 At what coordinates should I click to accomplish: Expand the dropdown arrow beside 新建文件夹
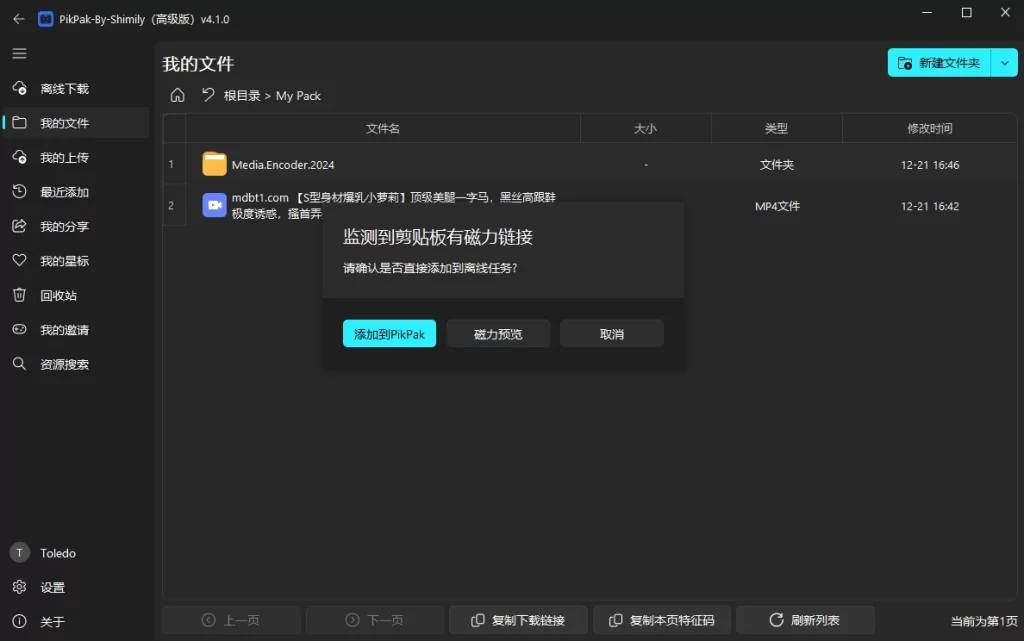pyautogui.click(x=1004, y=63)
